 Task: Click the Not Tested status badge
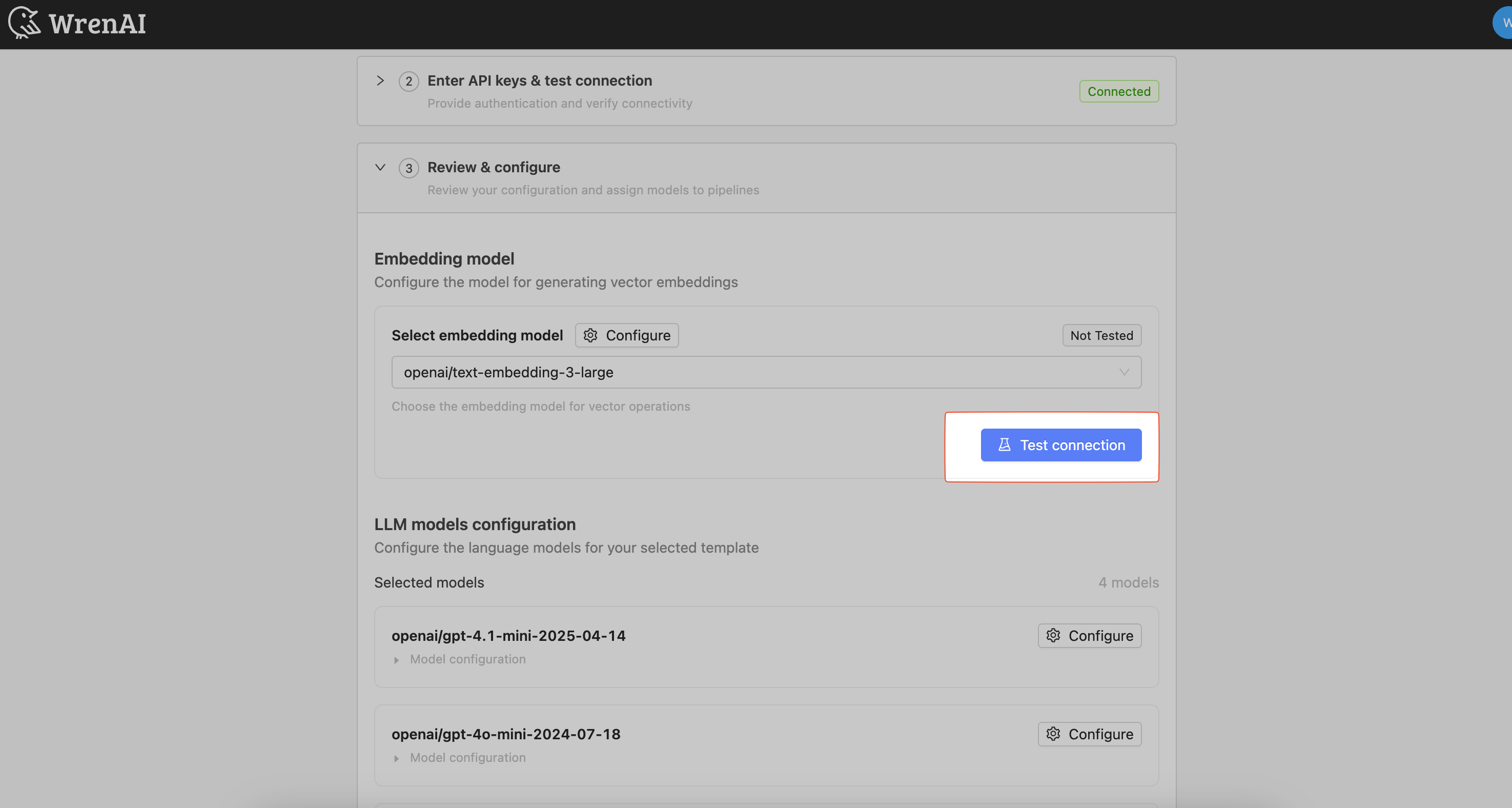(x=1101, y=335)
